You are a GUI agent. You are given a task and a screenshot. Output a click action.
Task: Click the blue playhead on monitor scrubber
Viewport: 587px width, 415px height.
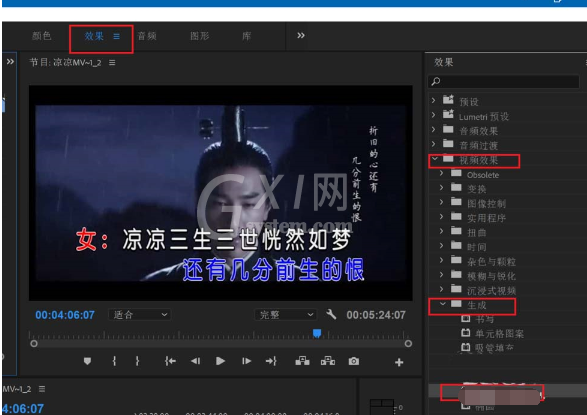click(x=317, y=333)
